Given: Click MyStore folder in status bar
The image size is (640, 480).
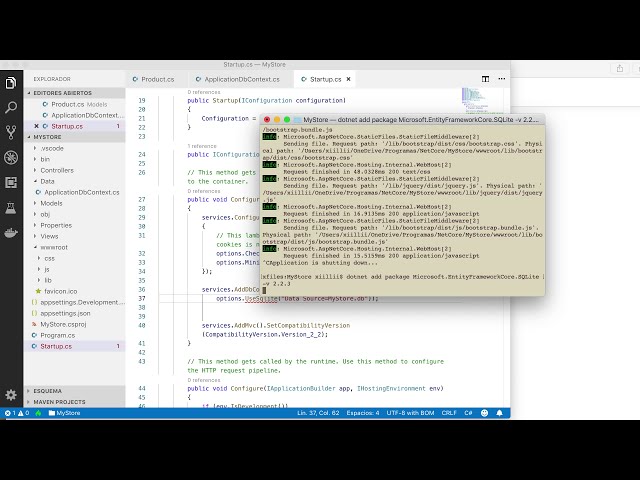Looking at the screenshot, I should pyautogui.click(x=64, y=413).
